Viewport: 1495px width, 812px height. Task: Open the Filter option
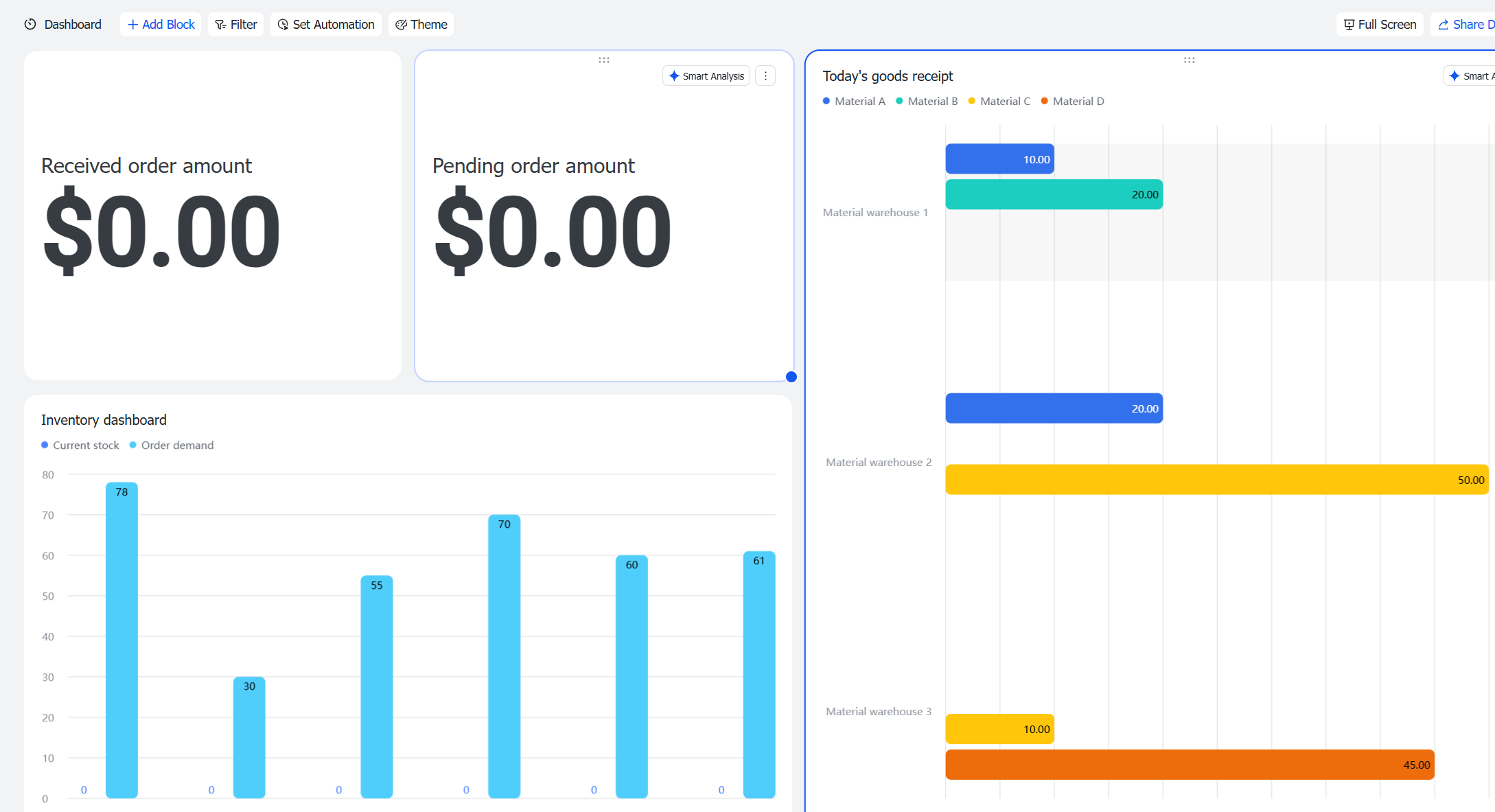[x=236, y=25]
